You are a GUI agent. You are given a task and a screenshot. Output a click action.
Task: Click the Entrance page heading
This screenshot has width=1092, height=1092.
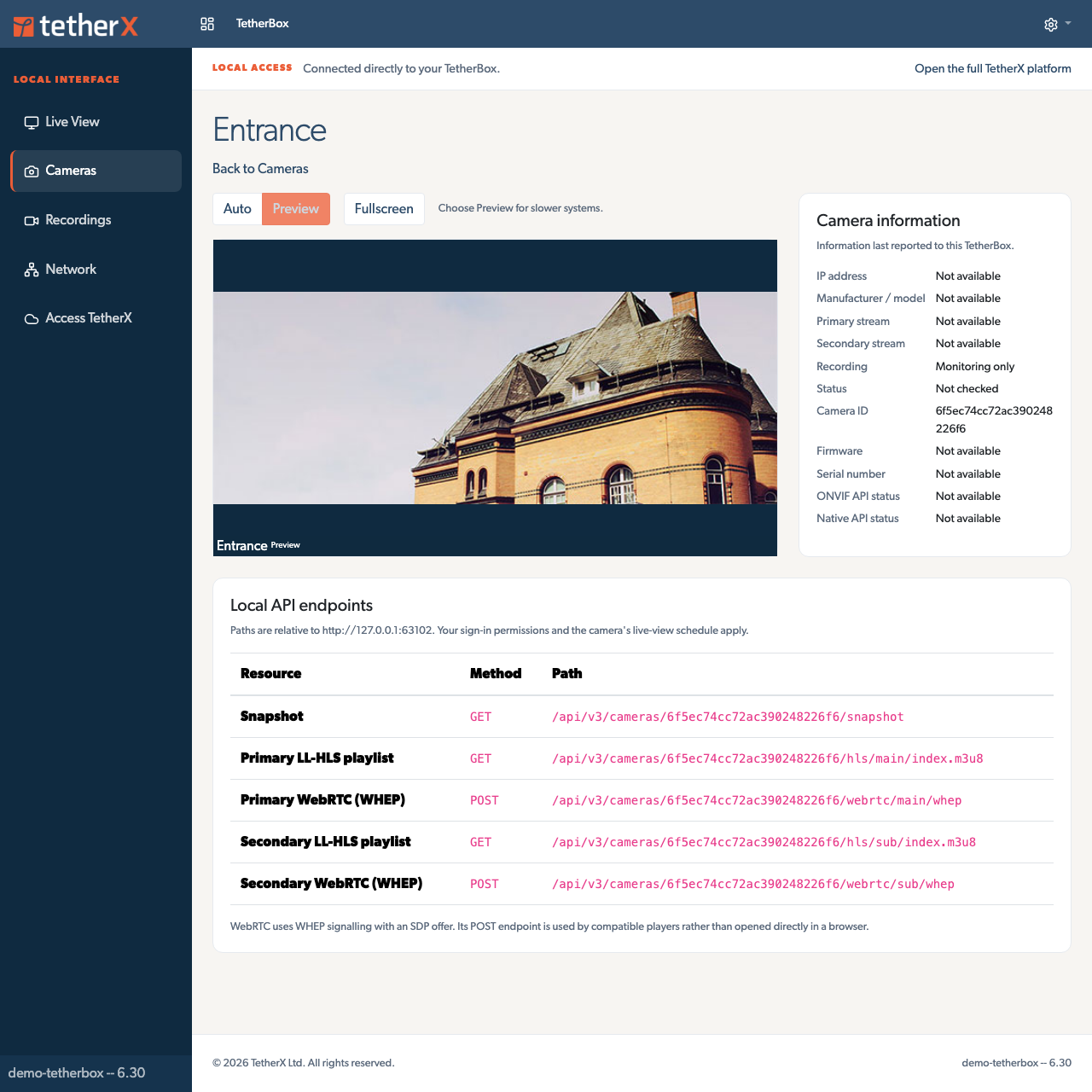[270, 130]
